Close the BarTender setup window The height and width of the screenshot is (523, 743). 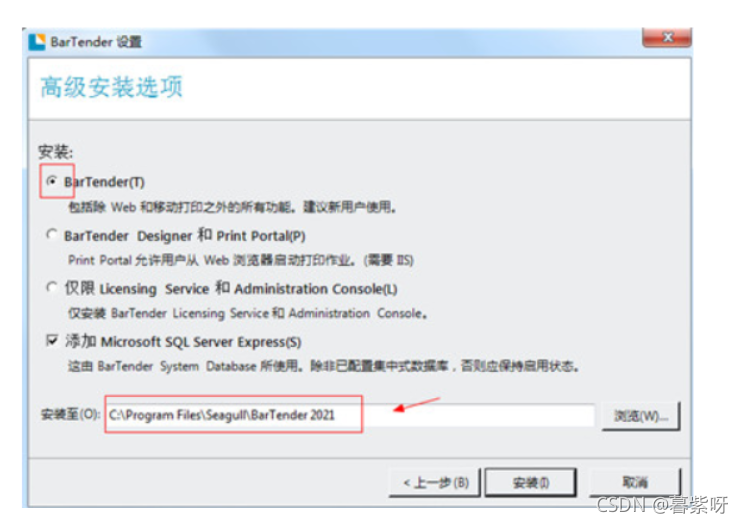[667, 37]
